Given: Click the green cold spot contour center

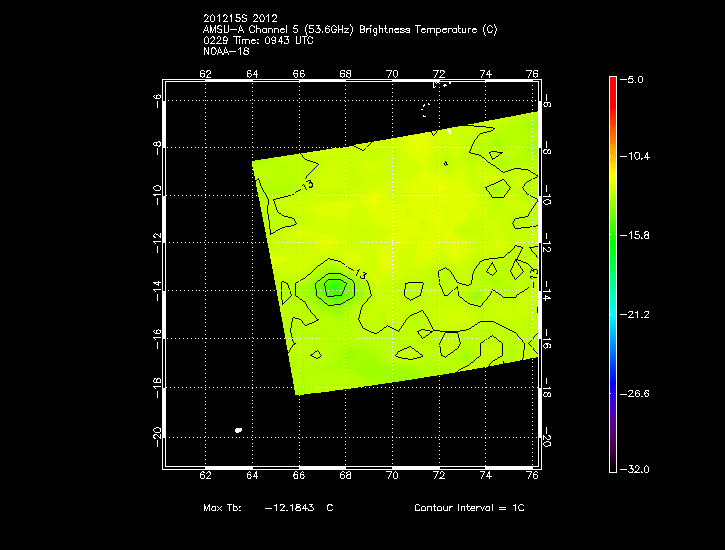Looking at the screenshot, I should [334, 288].
